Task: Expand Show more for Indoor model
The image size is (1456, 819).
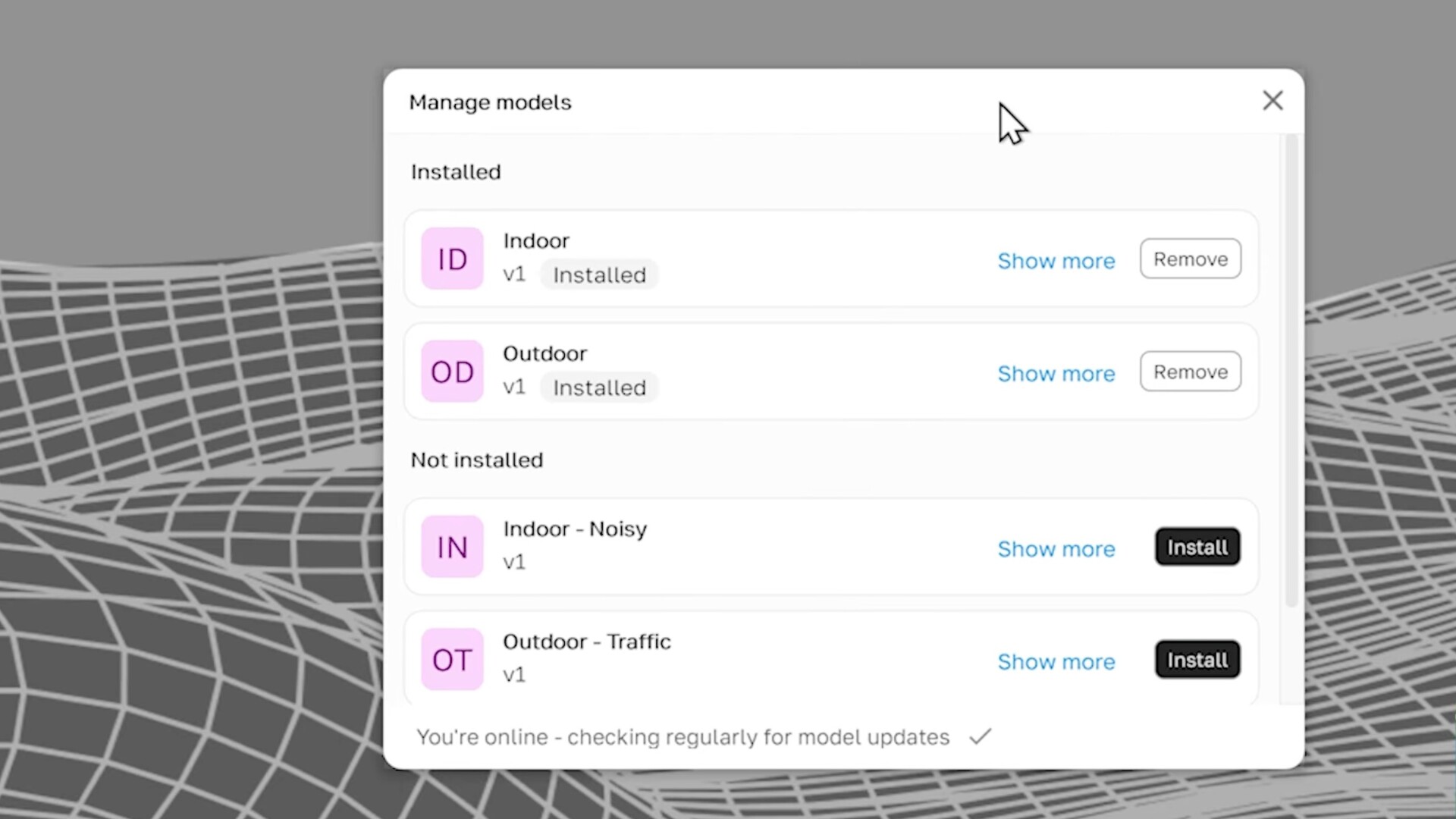Action: point(1056,261)
